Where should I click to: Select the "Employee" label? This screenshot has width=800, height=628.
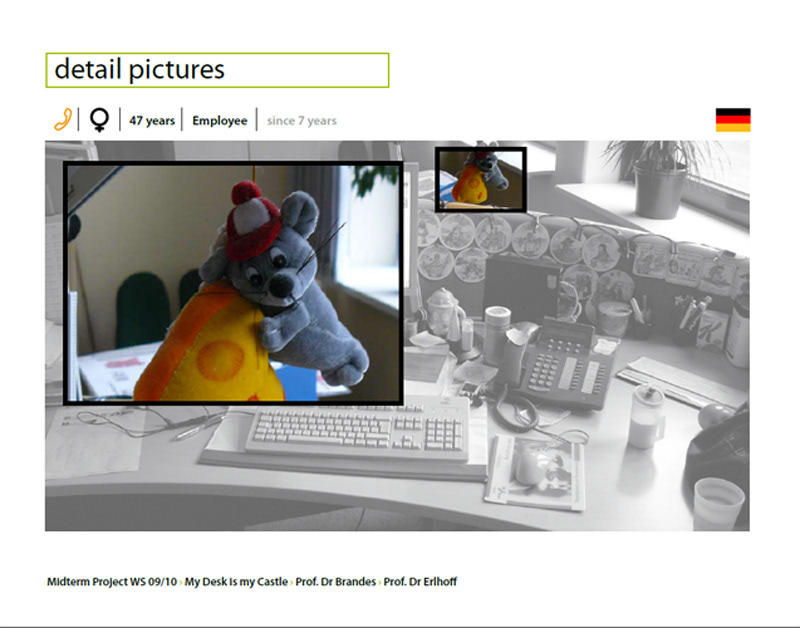click(219, 121)
